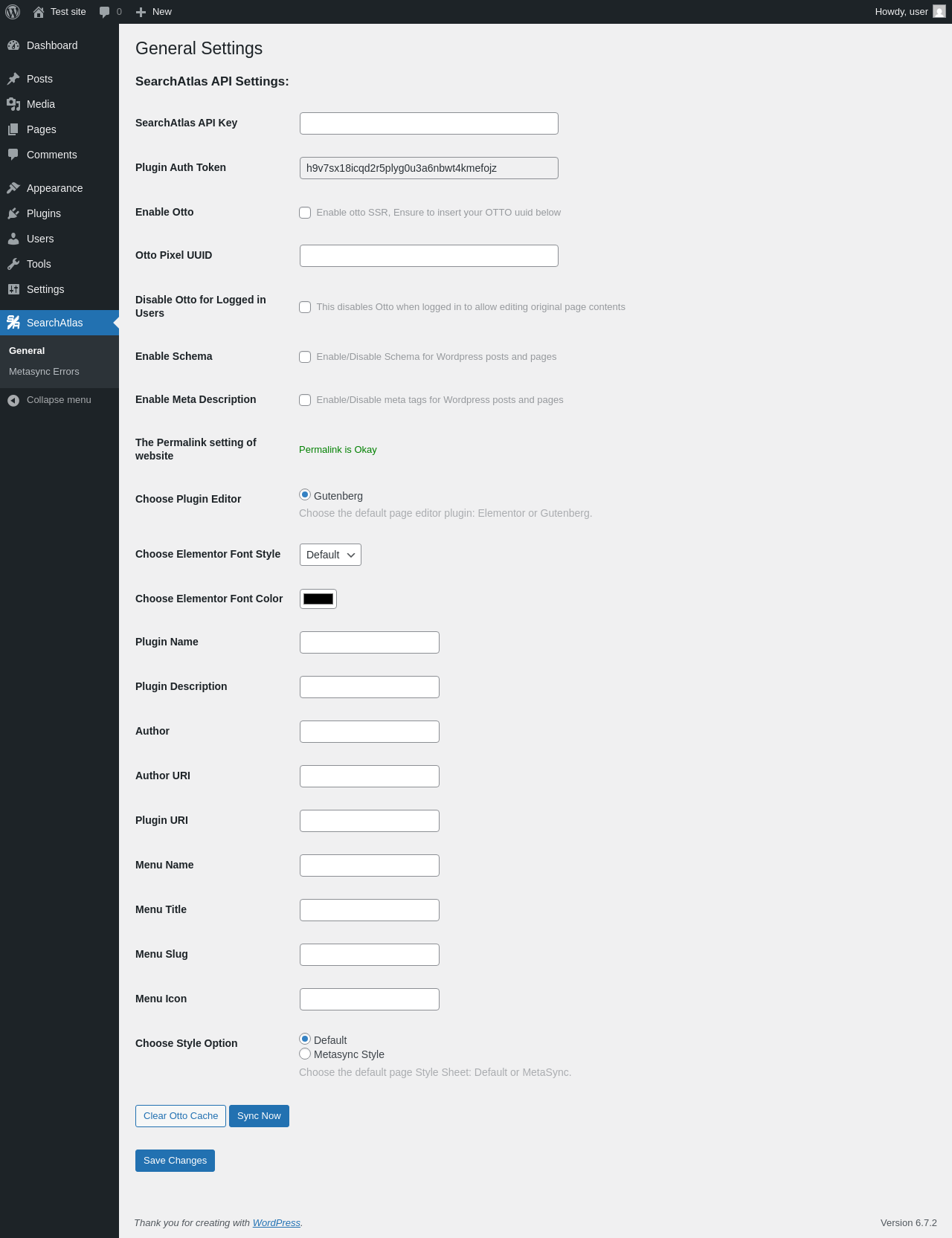
Task: Choose the Metasync Style radio button
Action: click(x=305, y=1054)
